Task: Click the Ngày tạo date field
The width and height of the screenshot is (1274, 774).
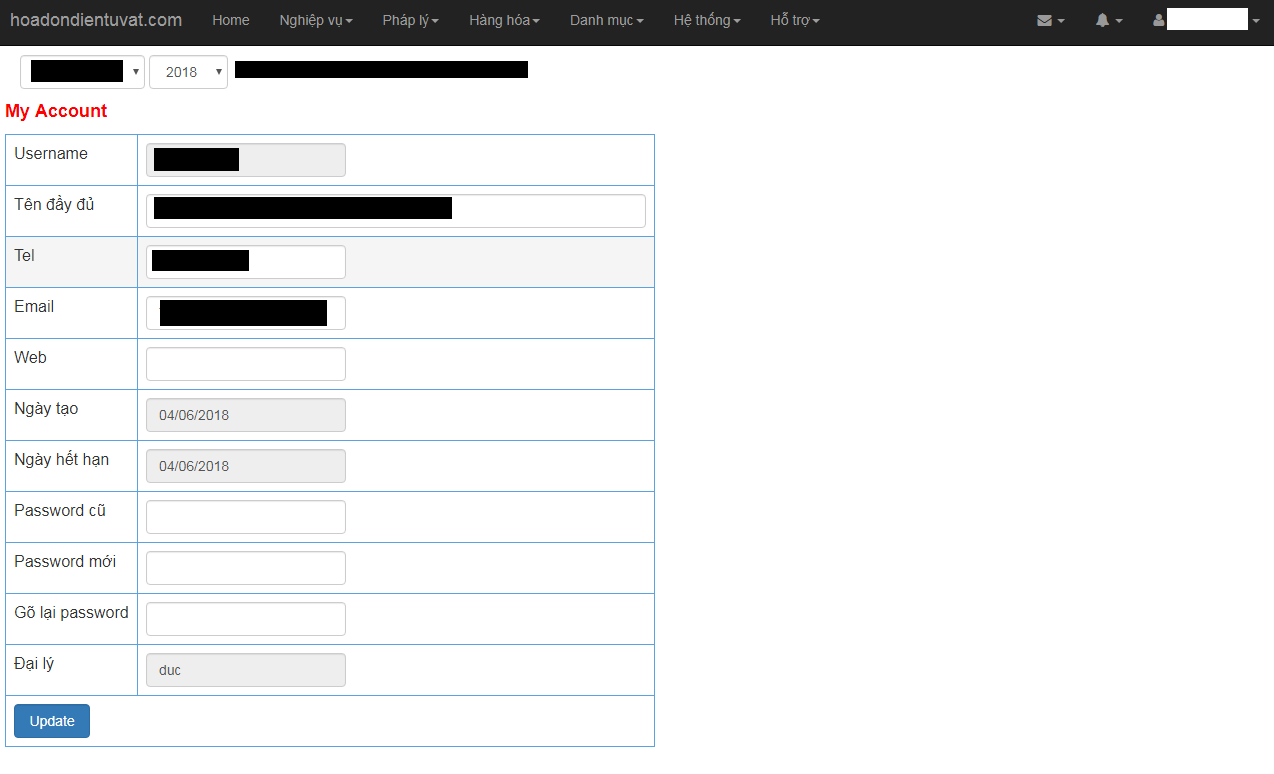Action: click(246, 415)
